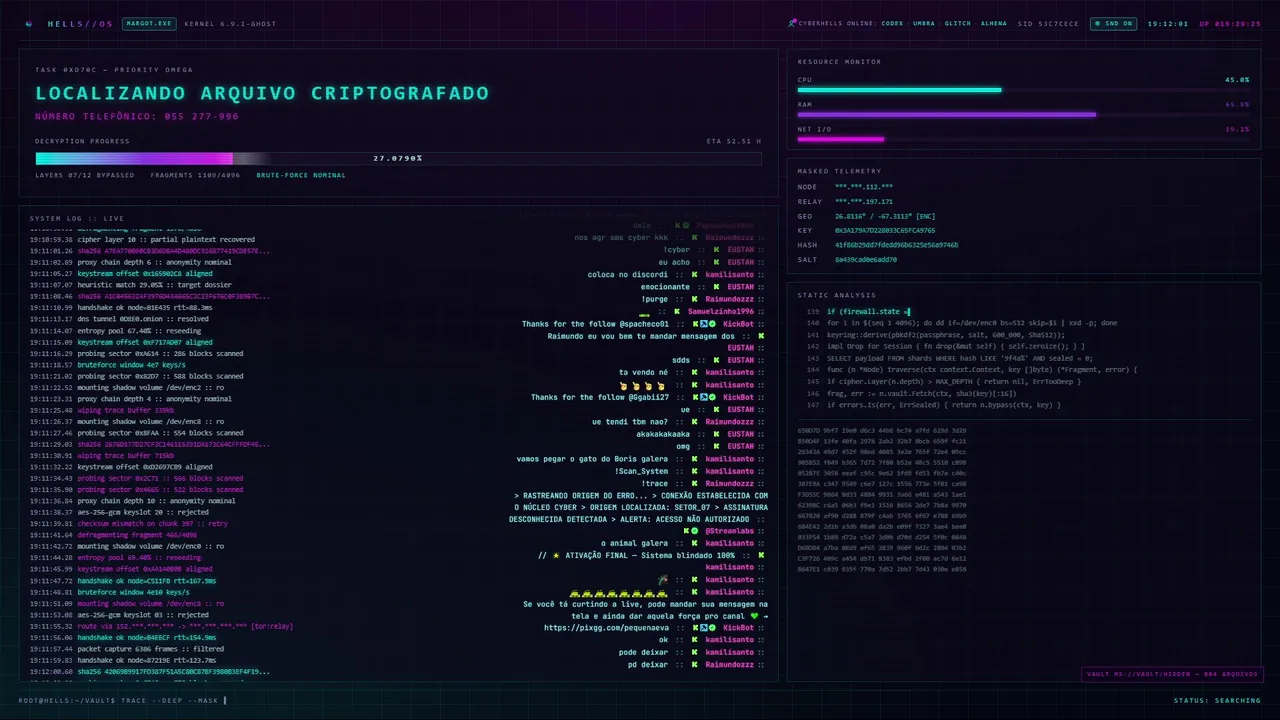Click the 'STATUS: SEARCHING' indicator

[x=1217, y=700]
